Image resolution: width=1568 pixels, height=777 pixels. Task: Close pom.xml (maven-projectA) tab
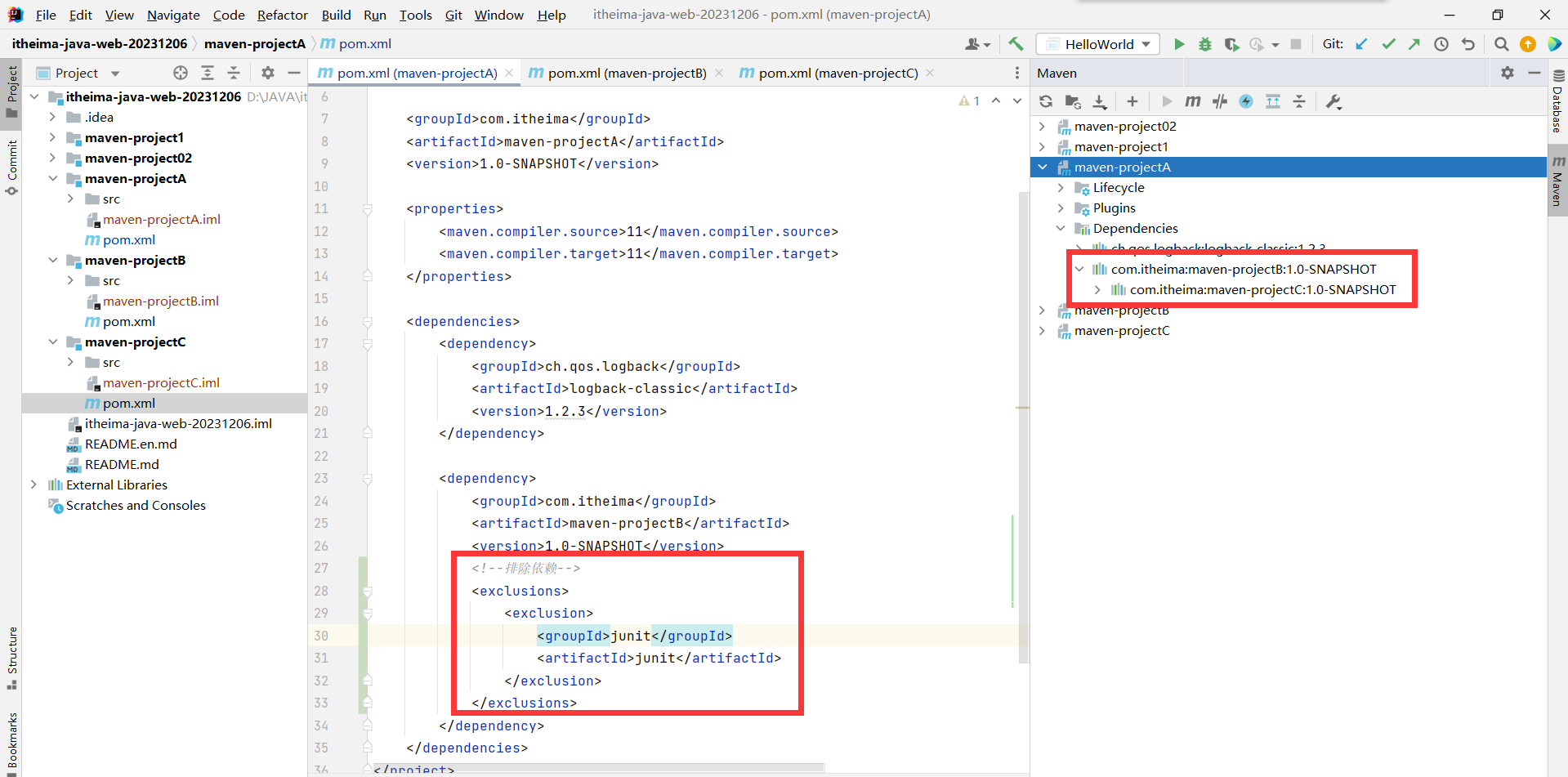pyautogui.click(x=509, y=73)
